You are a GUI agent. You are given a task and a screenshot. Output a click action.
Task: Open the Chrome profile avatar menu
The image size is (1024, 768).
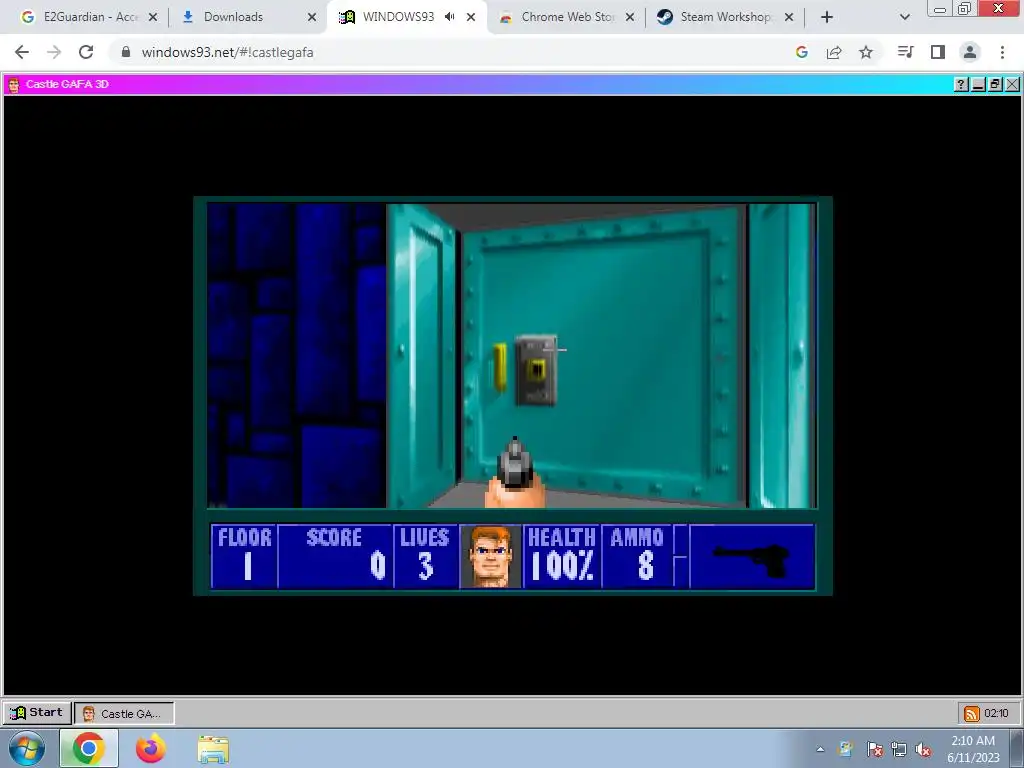(x=970, y=52)
